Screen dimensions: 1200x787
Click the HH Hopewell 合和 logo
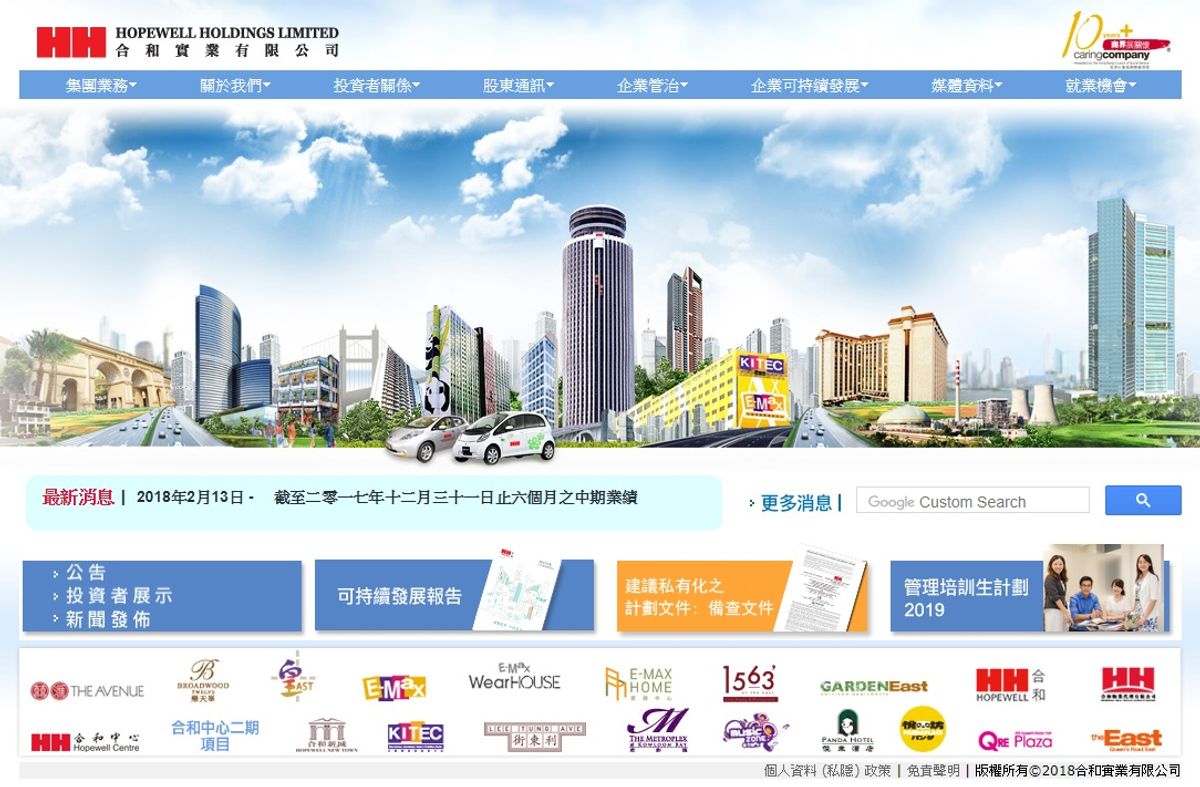(x=1011, y=685)
